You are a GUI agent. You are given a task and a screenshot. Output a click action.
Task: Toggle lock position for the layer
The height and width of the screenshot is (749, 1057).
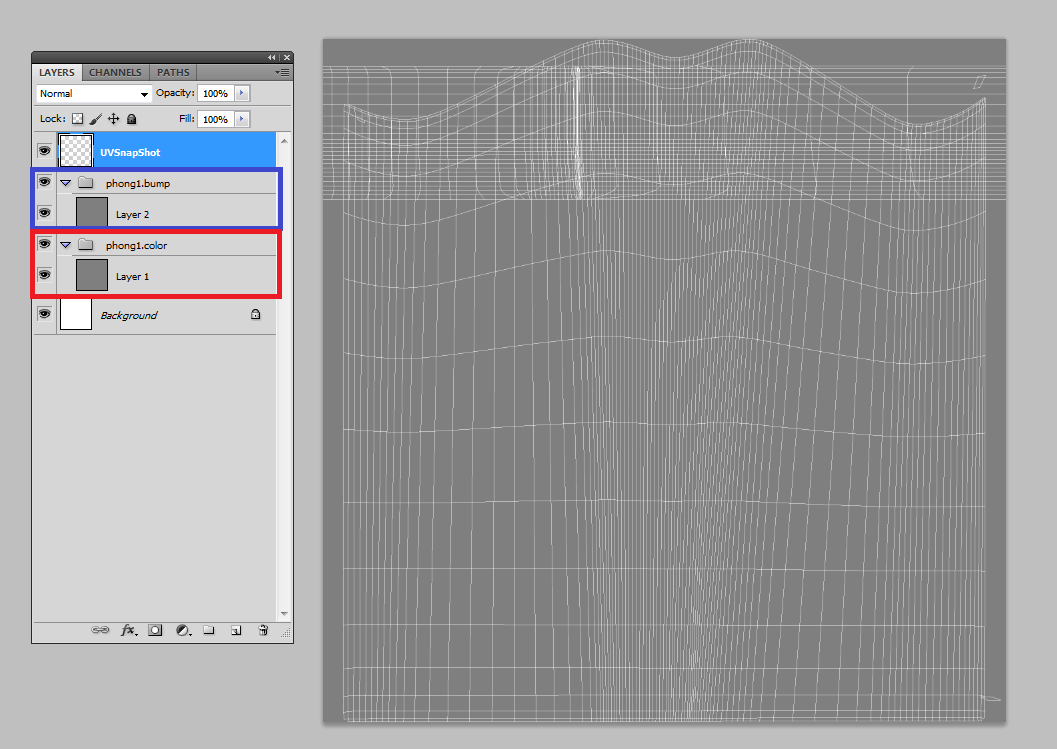[x=113, y=119]
